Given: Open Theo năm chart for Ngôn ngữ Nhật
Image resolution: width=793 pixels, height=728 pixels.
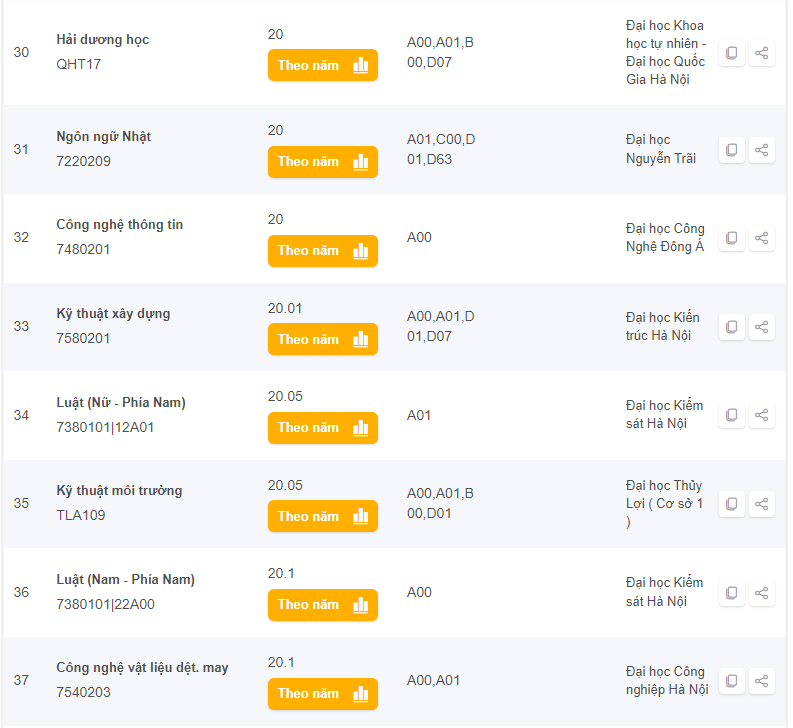Looking at the screenshot, I should click(x=322, y=162).
